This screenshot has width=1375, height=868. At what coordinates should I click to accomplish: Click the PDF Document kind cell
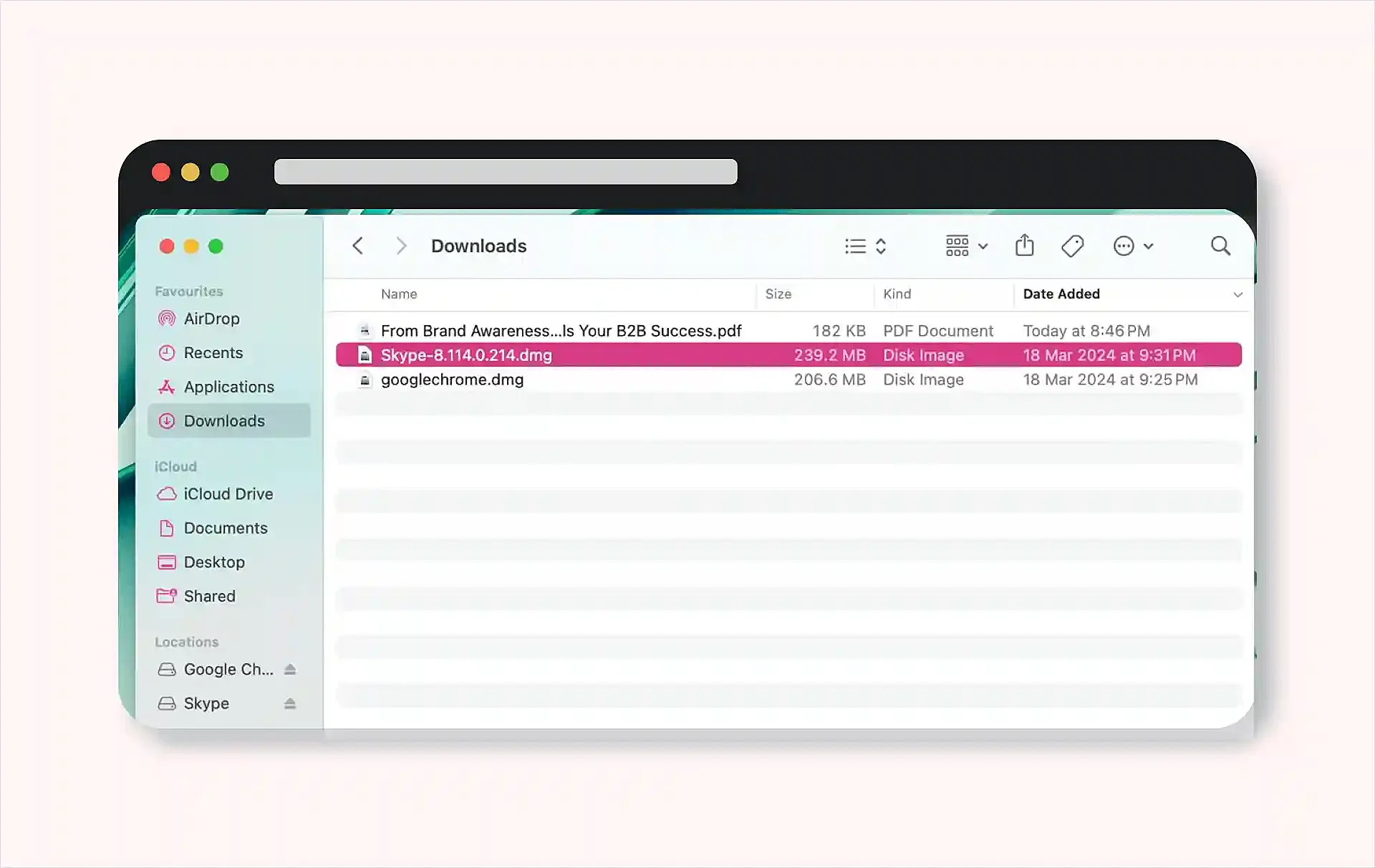[938, 331]
